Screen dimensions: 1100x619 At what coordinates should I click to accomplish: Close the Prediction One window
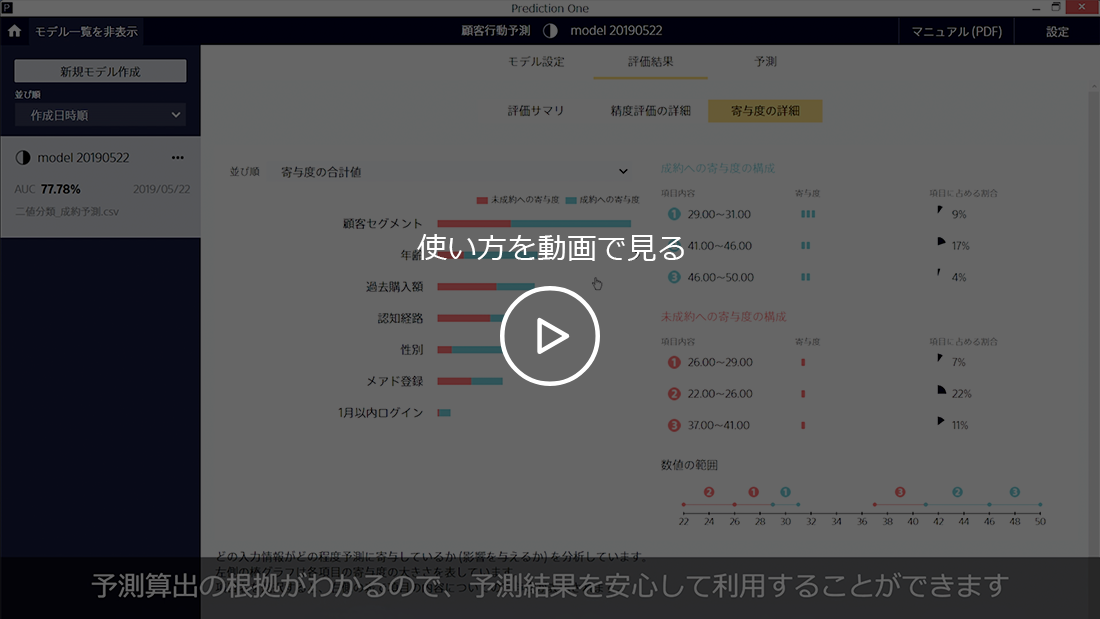point(1082,8)
